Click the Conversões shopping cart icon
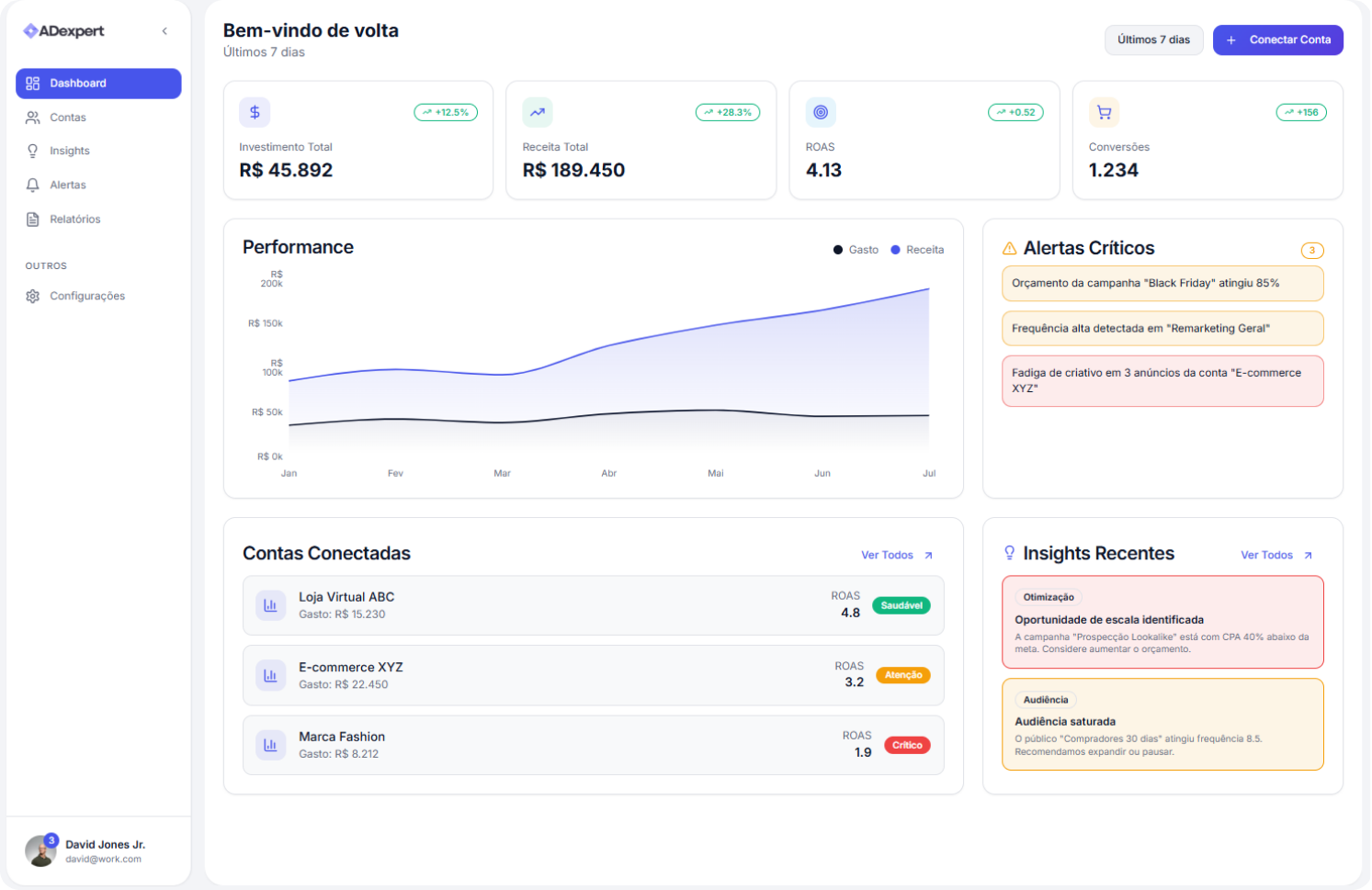 tap(1104, 112)
